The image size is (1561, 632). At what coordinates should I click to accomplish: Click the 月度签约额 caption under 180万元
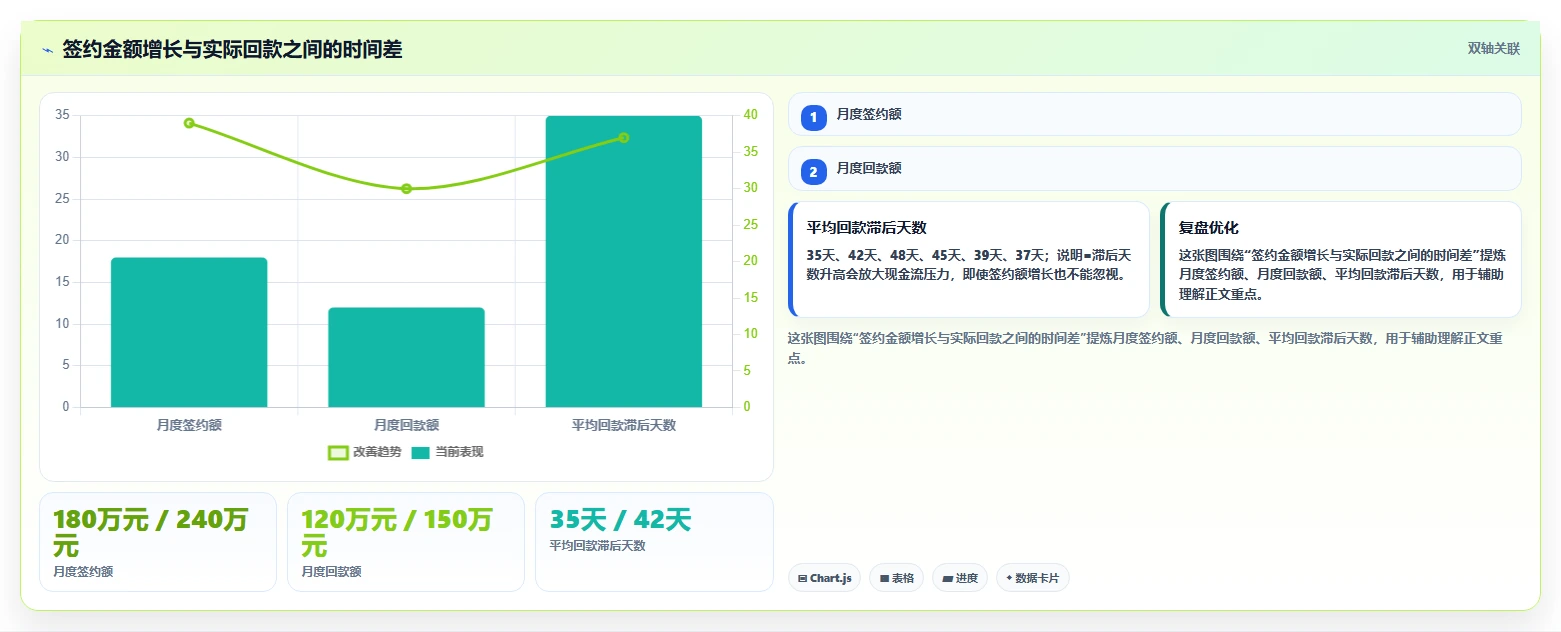pyautogui.click(x=83, y=572)
